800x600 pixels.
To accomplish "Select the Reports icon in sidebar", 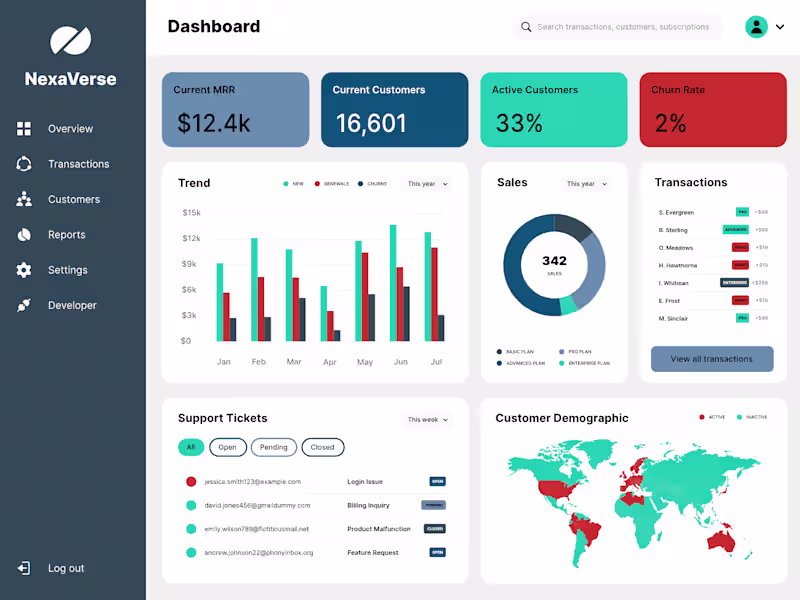I will pos(22,234).
